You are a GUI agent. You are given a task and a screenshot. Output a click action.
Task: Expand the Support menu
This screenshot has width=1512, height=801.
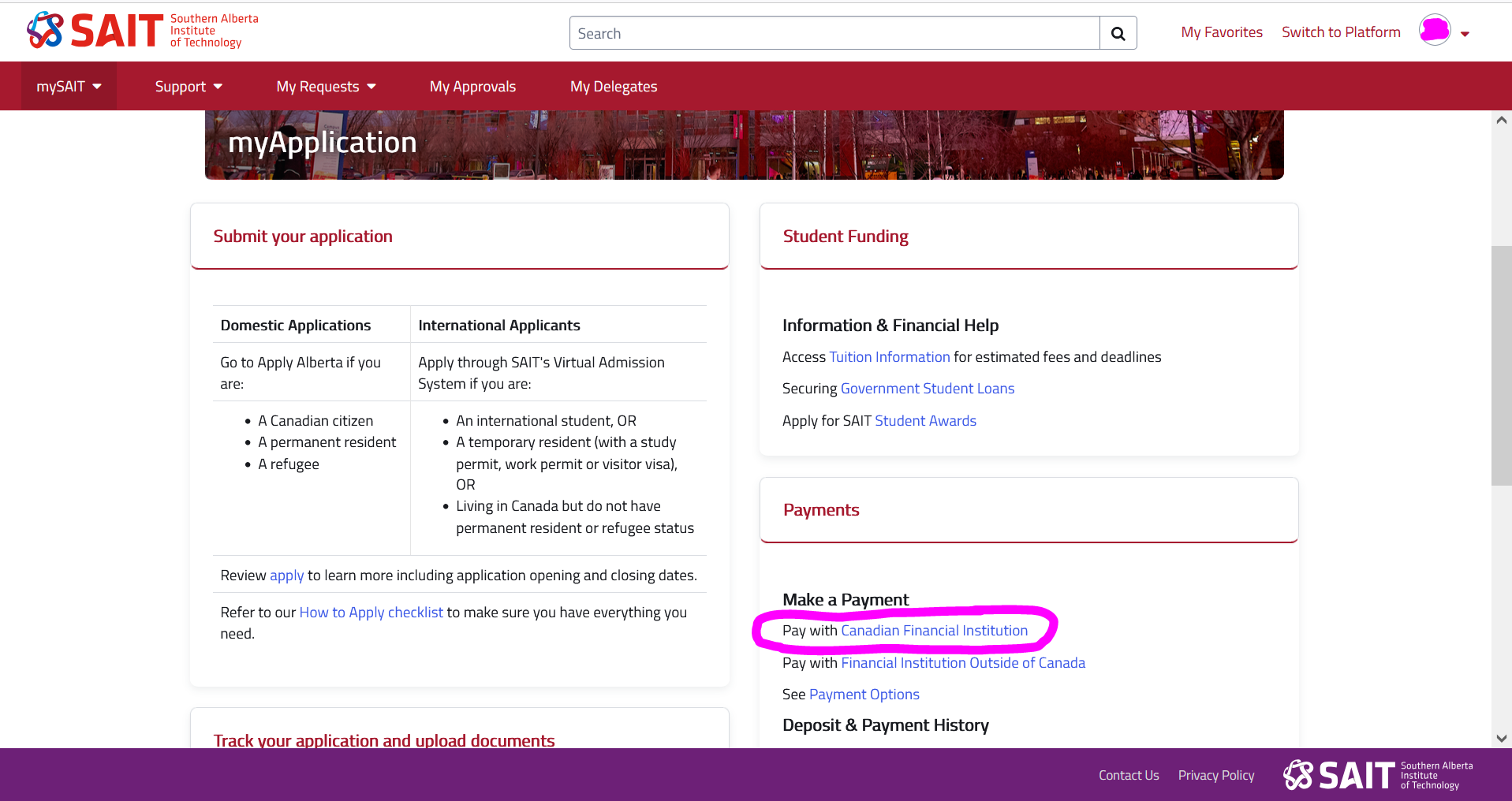[189, 87]
